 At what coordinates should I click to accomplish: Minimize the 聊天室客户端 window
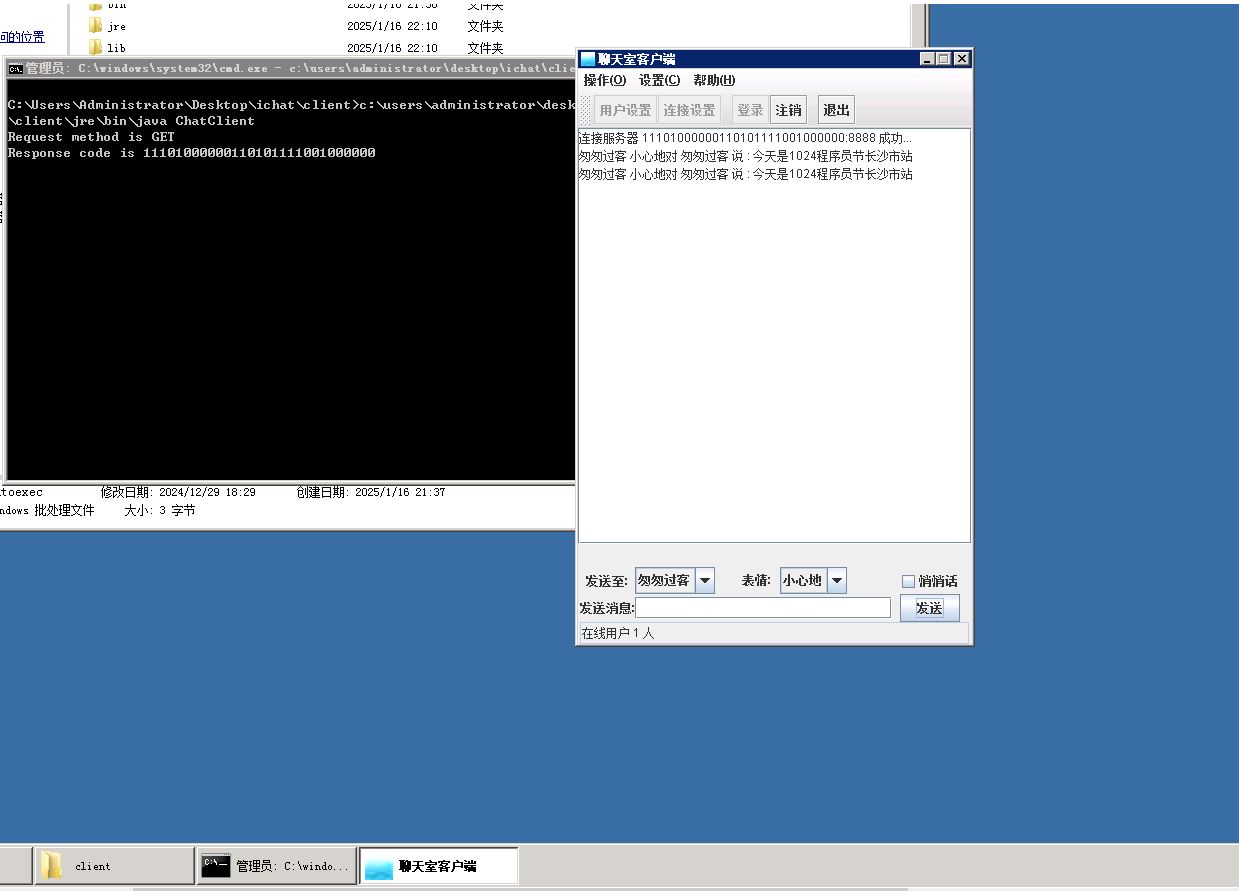[927, 59]
